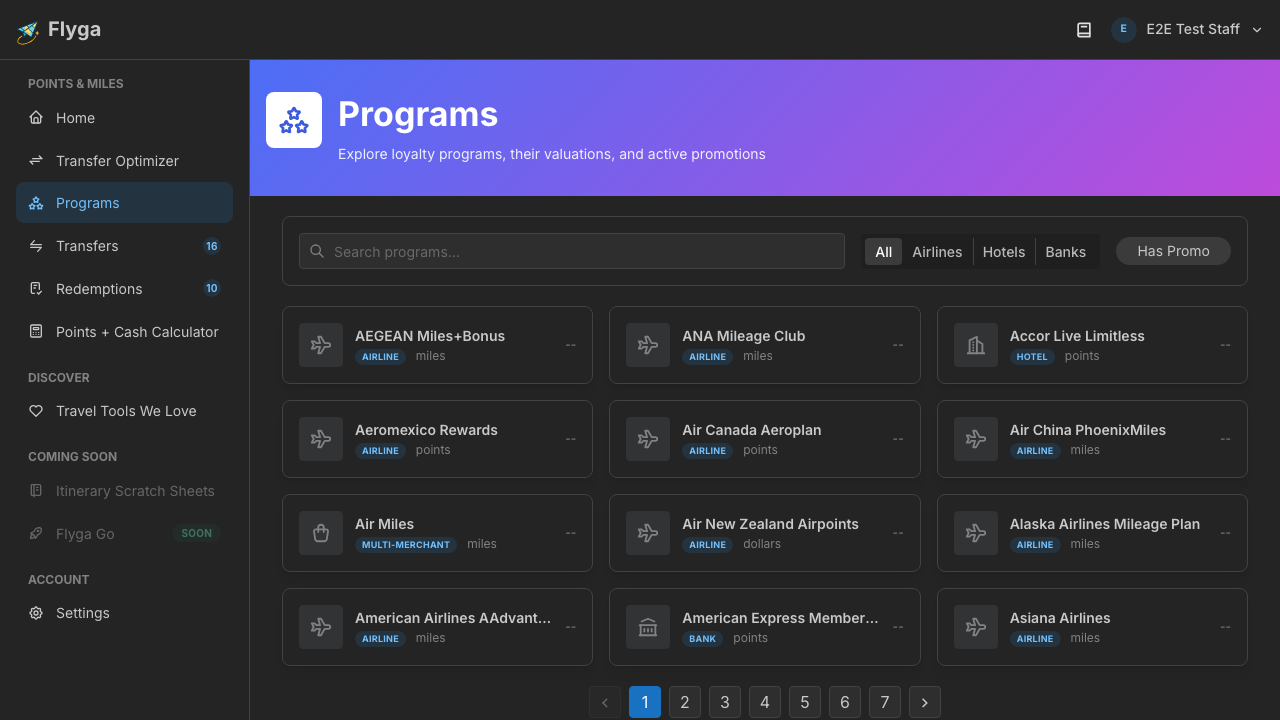Go to page 2
The image size is (1280, 720).
[685, 702]
